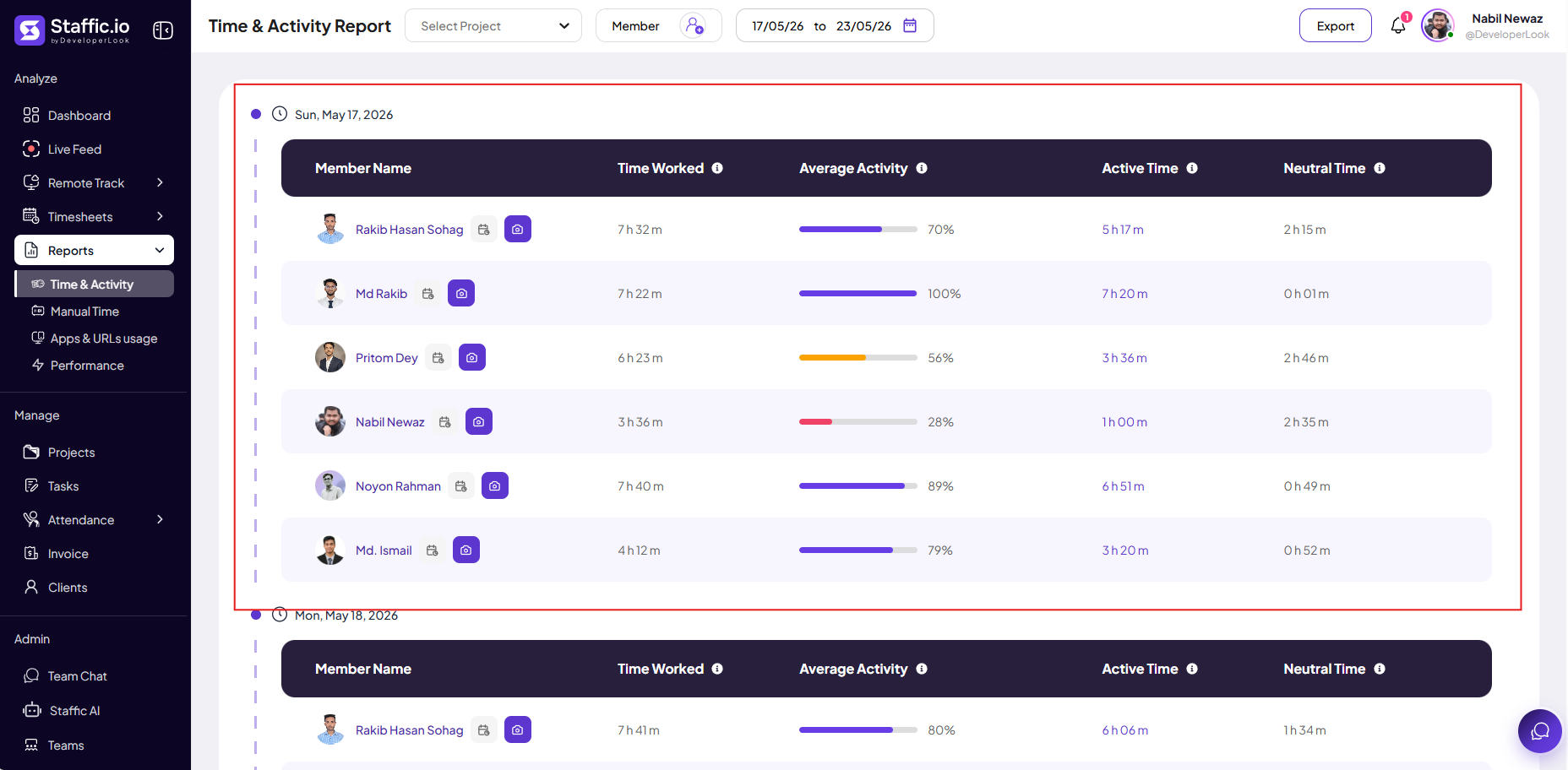1568x770 pixels.
Task: Click Neutral Time info icon in May 17 table
Action: 1380,168
